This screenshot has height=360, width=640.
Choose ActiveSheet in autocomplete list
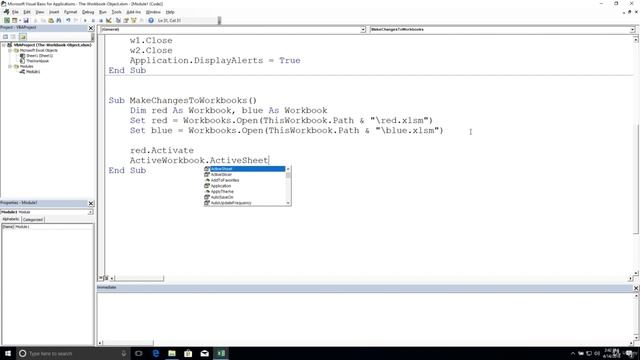(244, 169)
